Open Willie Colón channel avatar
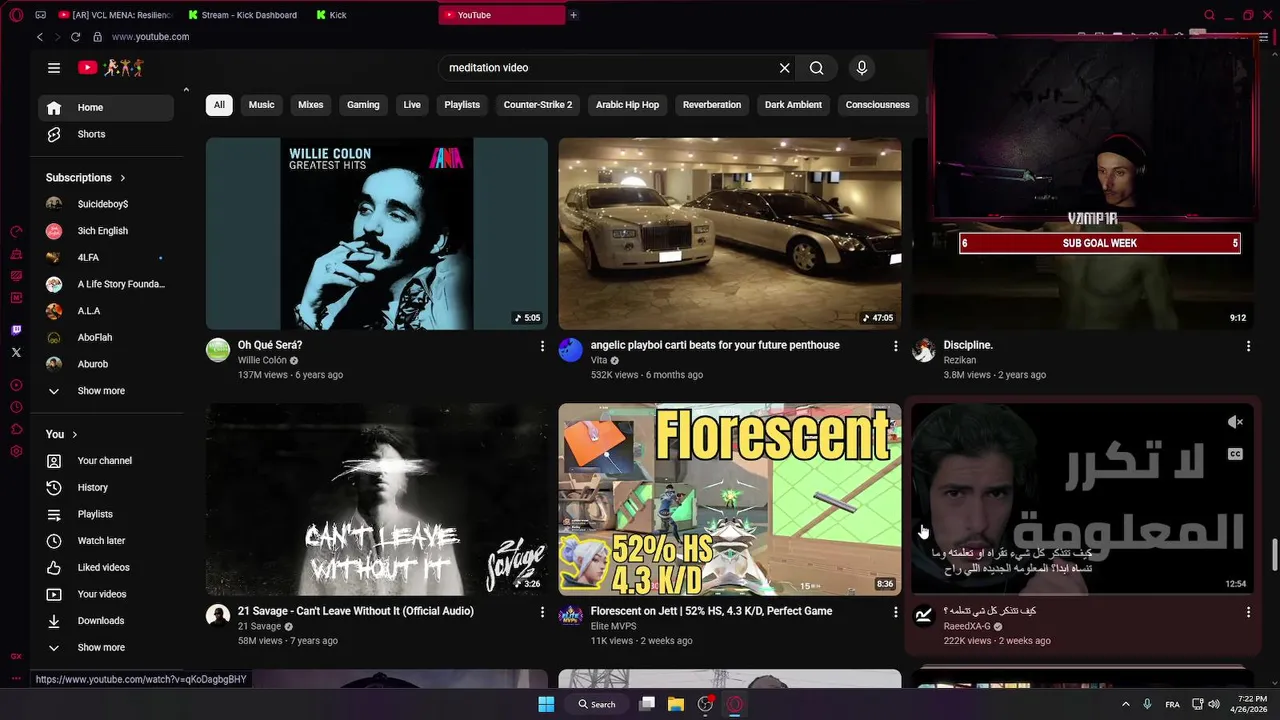This screenshot has height=720, width=1280. click(x=218, y=350)
